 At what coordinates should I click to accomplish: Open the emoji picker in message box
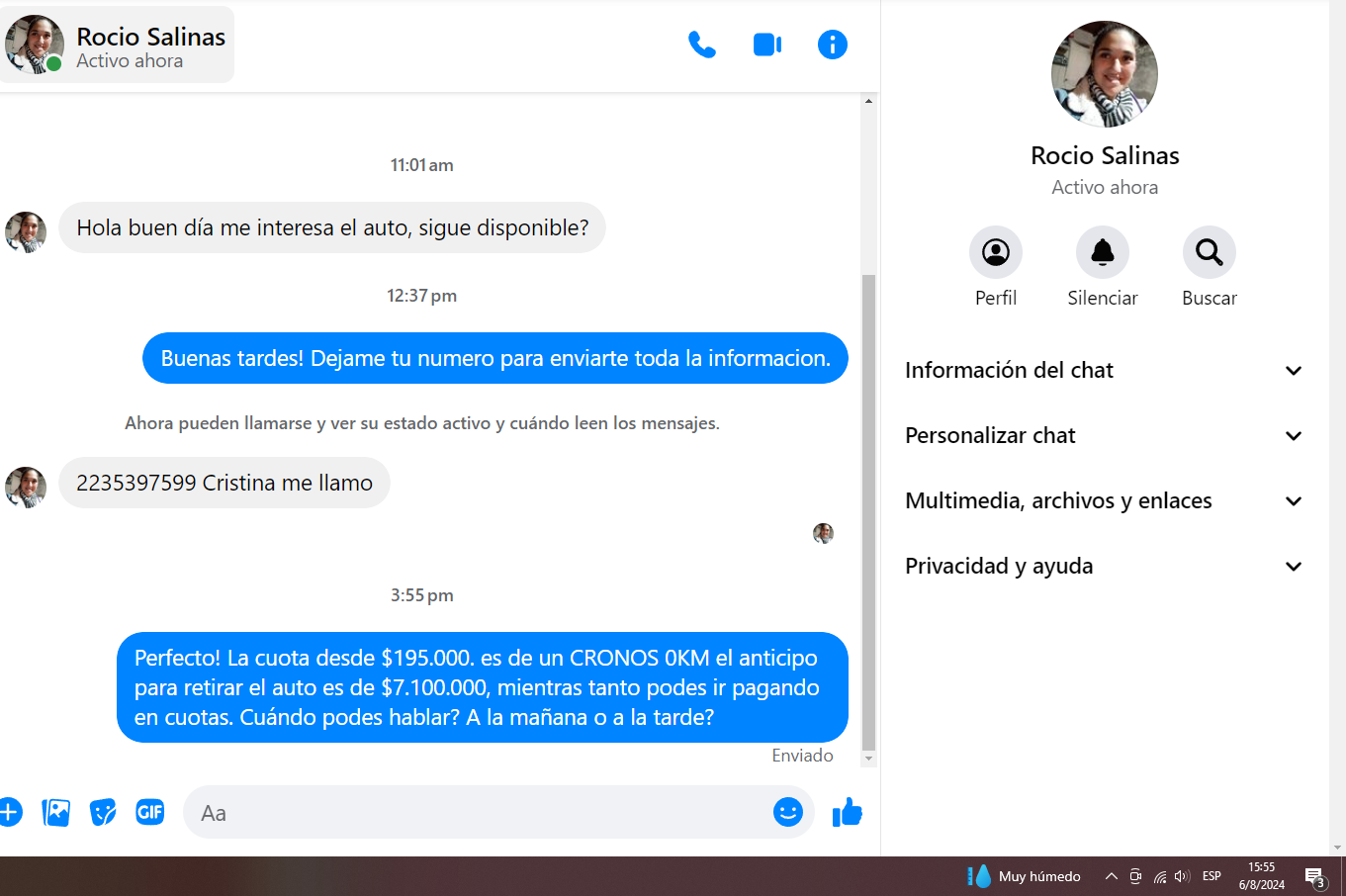point(787,812)
